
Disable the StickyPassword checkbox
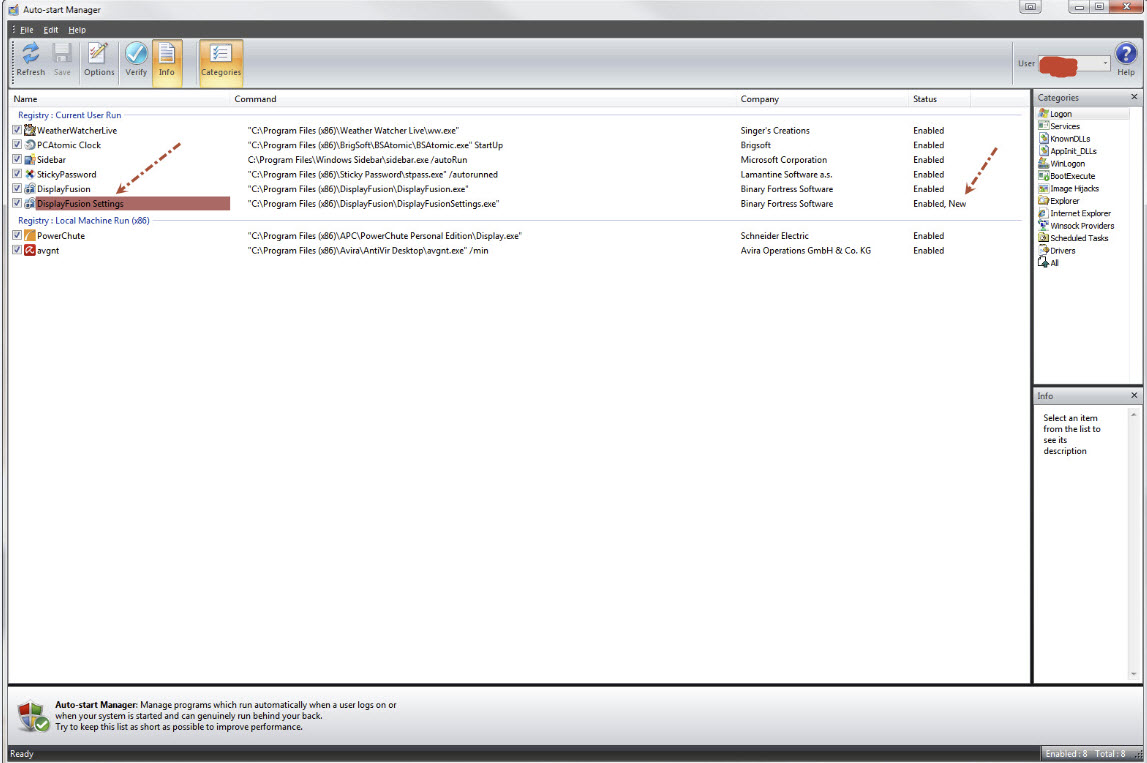pyautogui.click(x=17, y=174)
